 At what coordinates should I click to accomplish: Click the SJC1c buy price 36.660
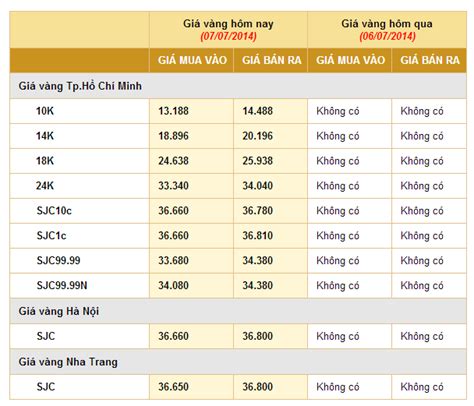coord(191,235)
